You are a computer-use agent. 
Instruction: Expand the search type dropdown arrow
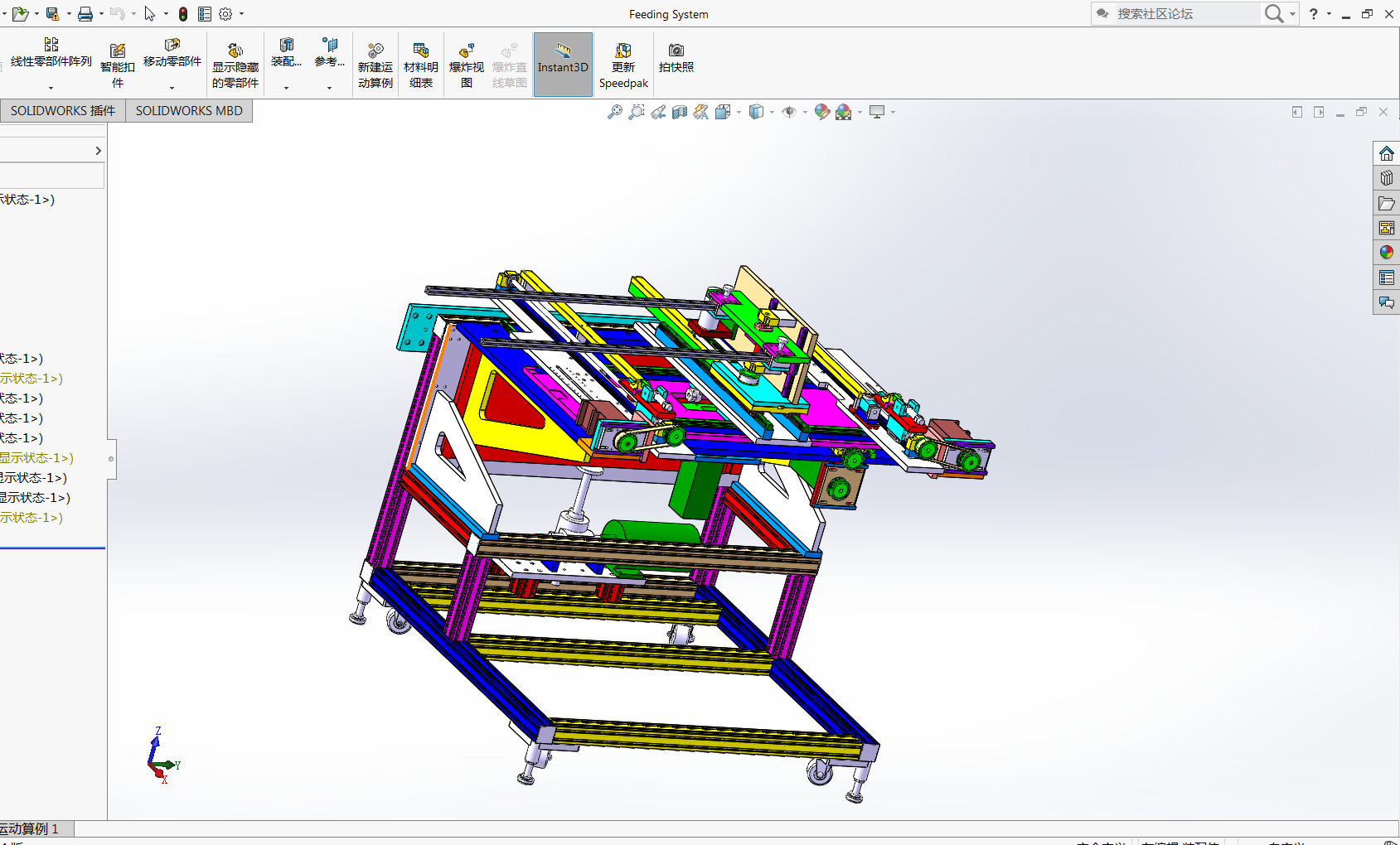point(1292,14)
